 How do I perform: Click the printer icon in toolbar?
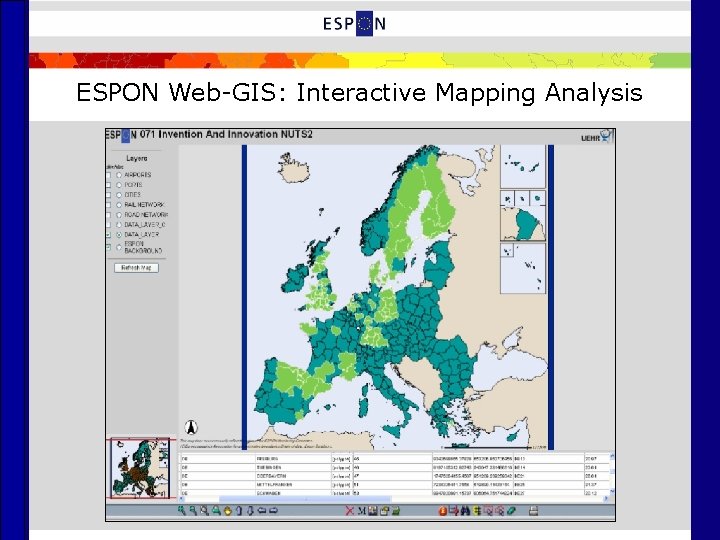[x=533, y=510]
